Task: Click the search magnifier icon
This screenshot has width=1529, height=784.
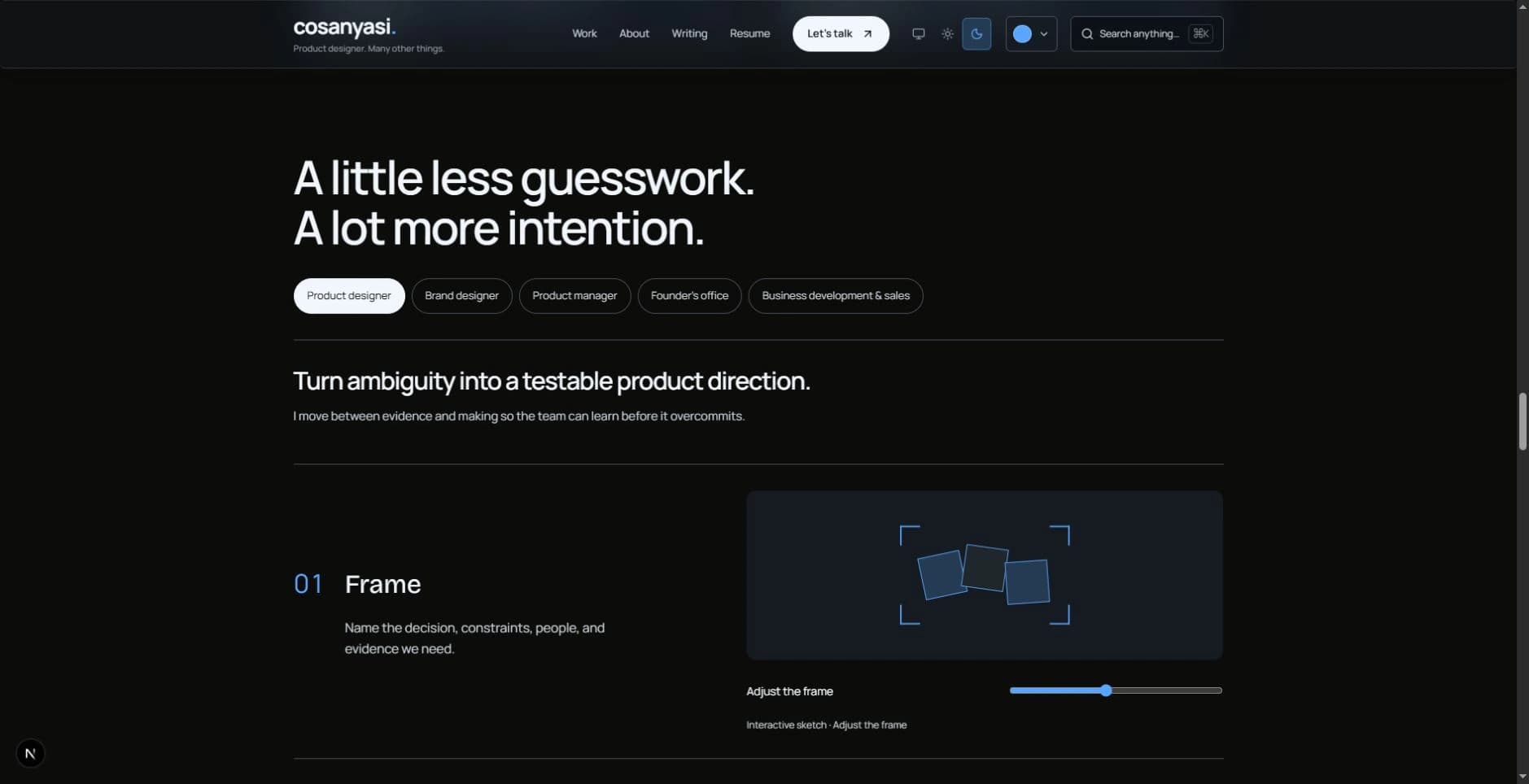Action: [1086, 34]
